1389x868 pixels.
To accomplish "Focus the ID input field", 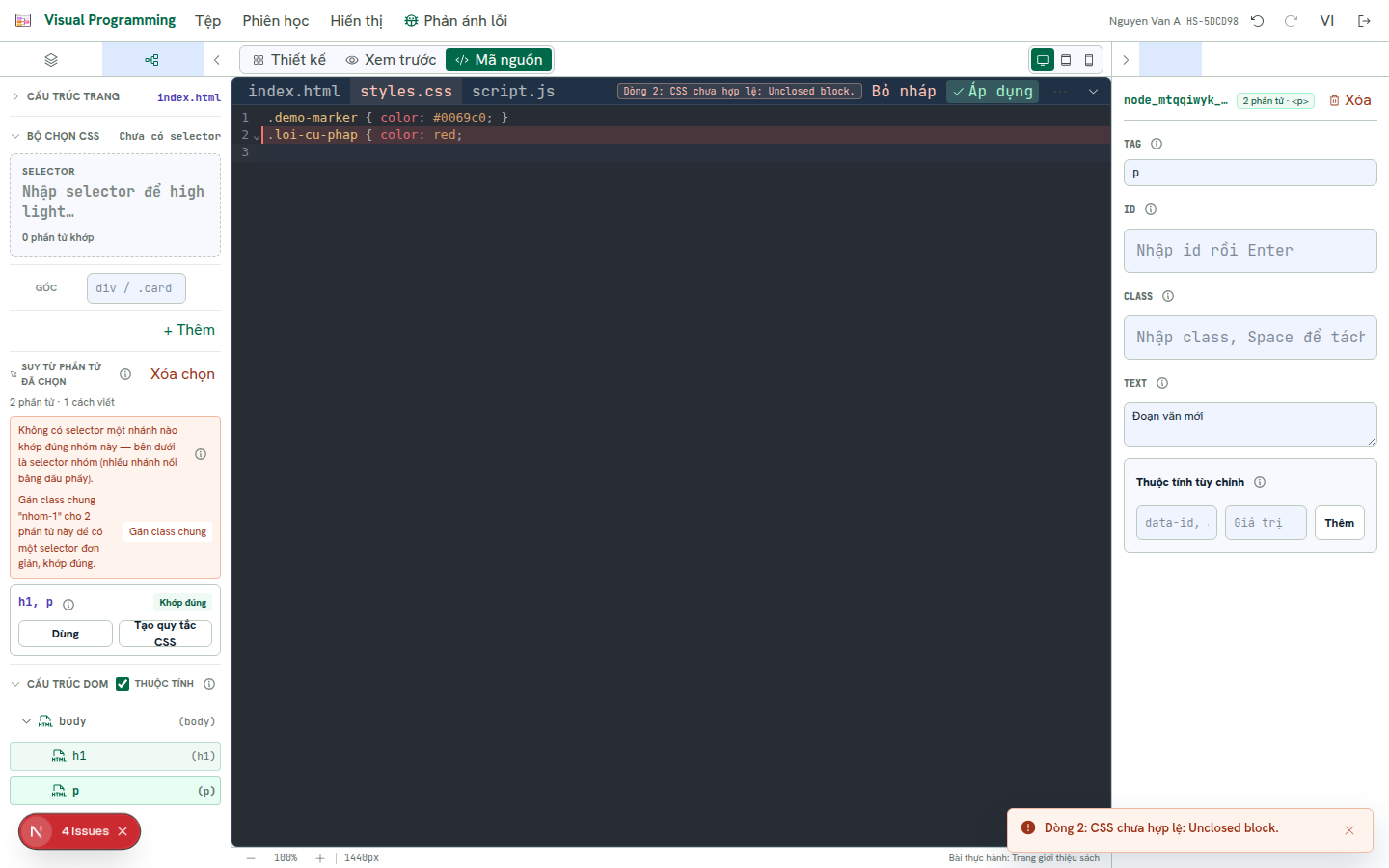I will (1250, 251).
